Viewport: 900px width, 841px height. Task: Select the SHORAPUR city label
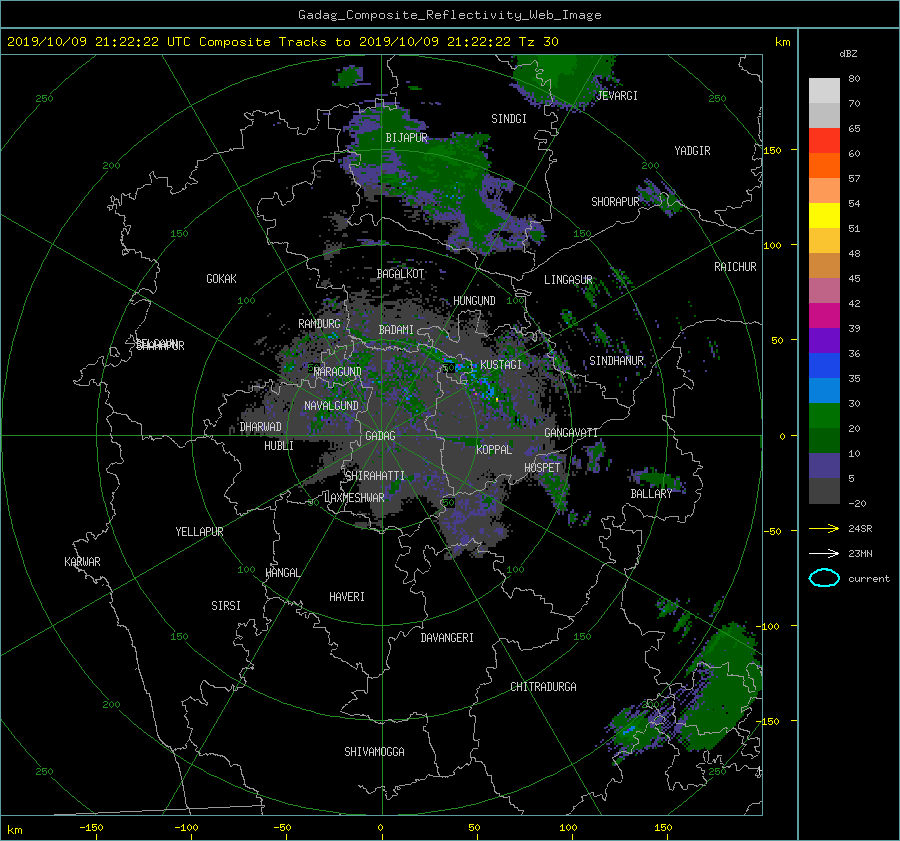[x=615, y=202]
